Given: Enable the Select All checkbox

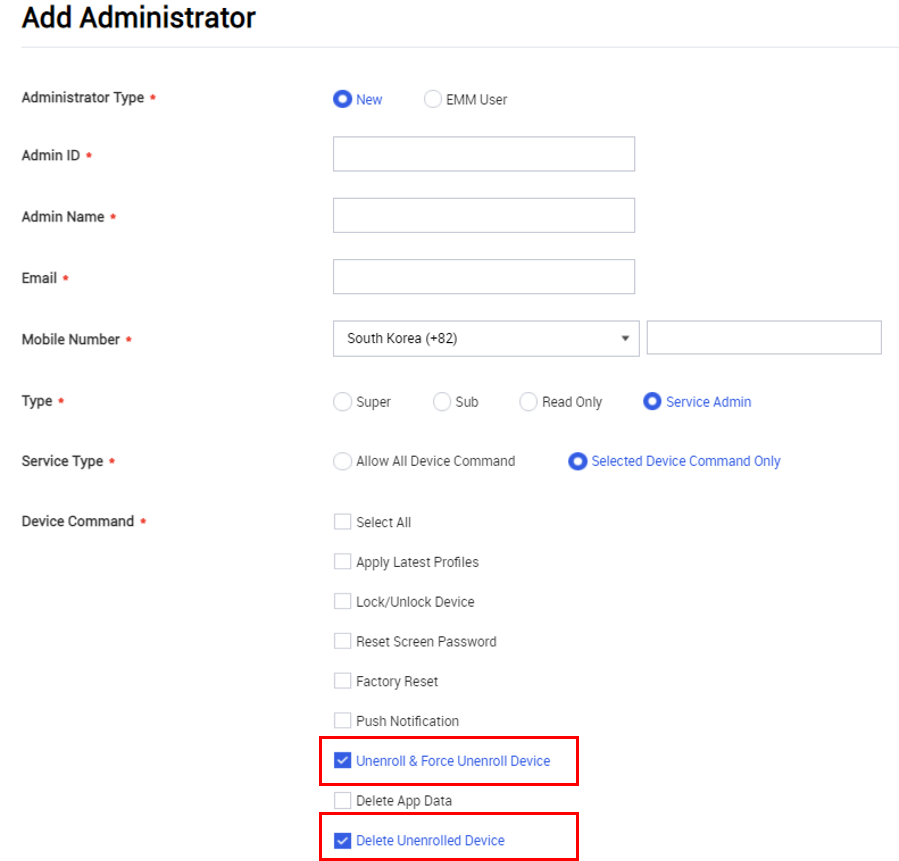Looking at the screenshot, I should (x=342, y=521).
